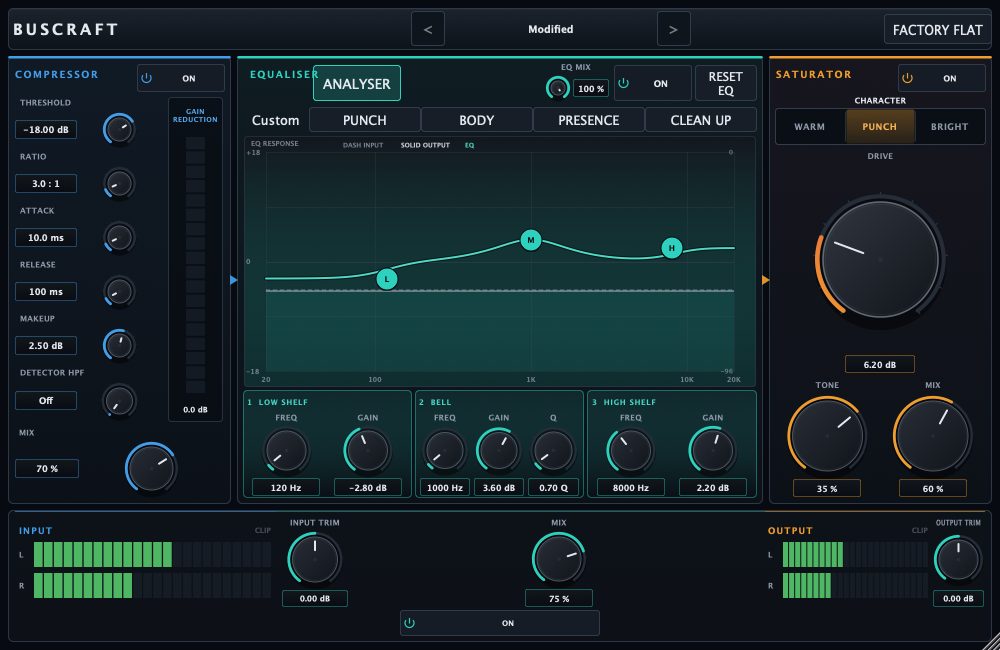
Task: Click the High Shelf Freq knob
Action: (630, 450)
